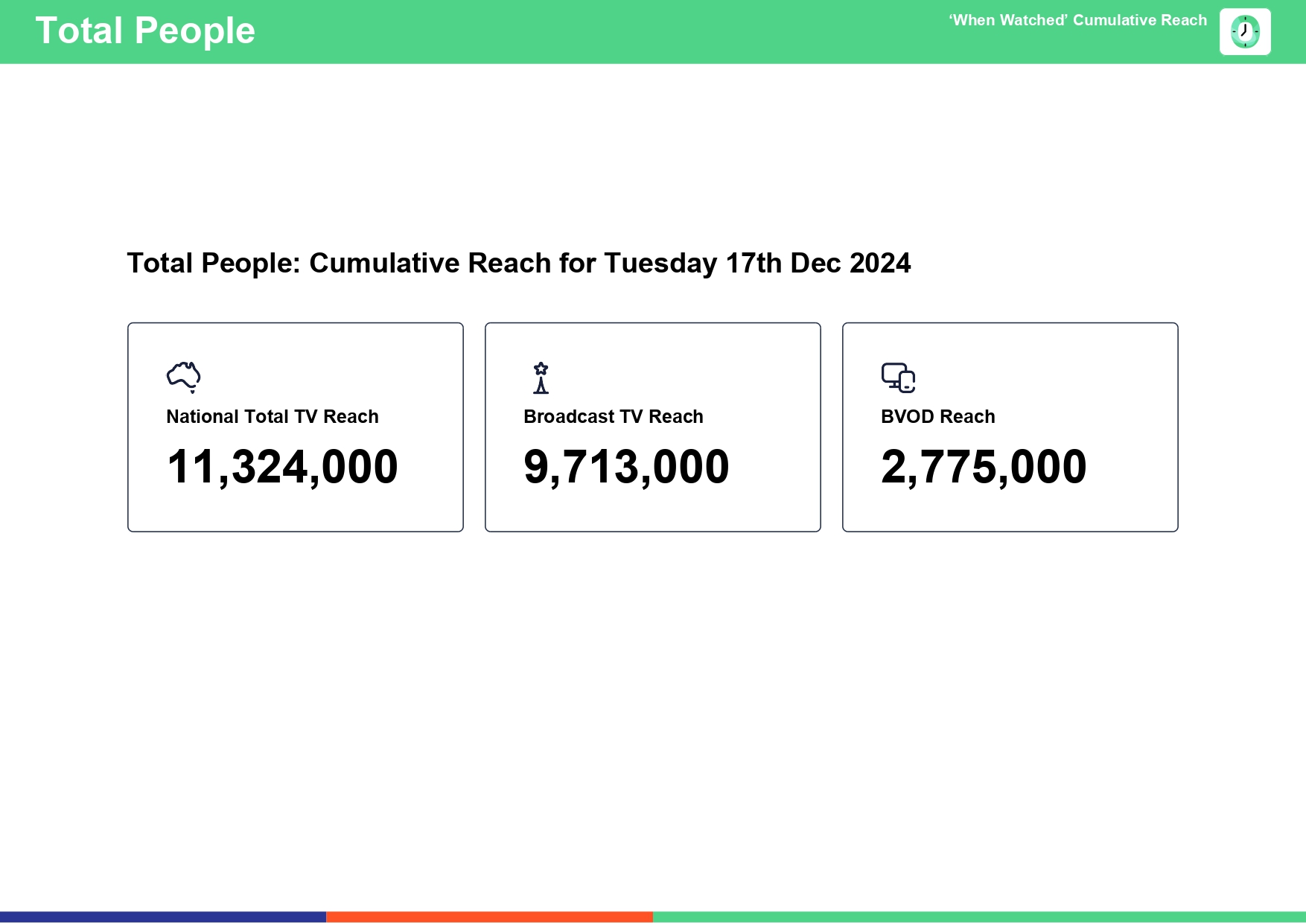Click the empty middle of the green header banner
This screenshot has width=1306, height=924.
coord(596,31)
